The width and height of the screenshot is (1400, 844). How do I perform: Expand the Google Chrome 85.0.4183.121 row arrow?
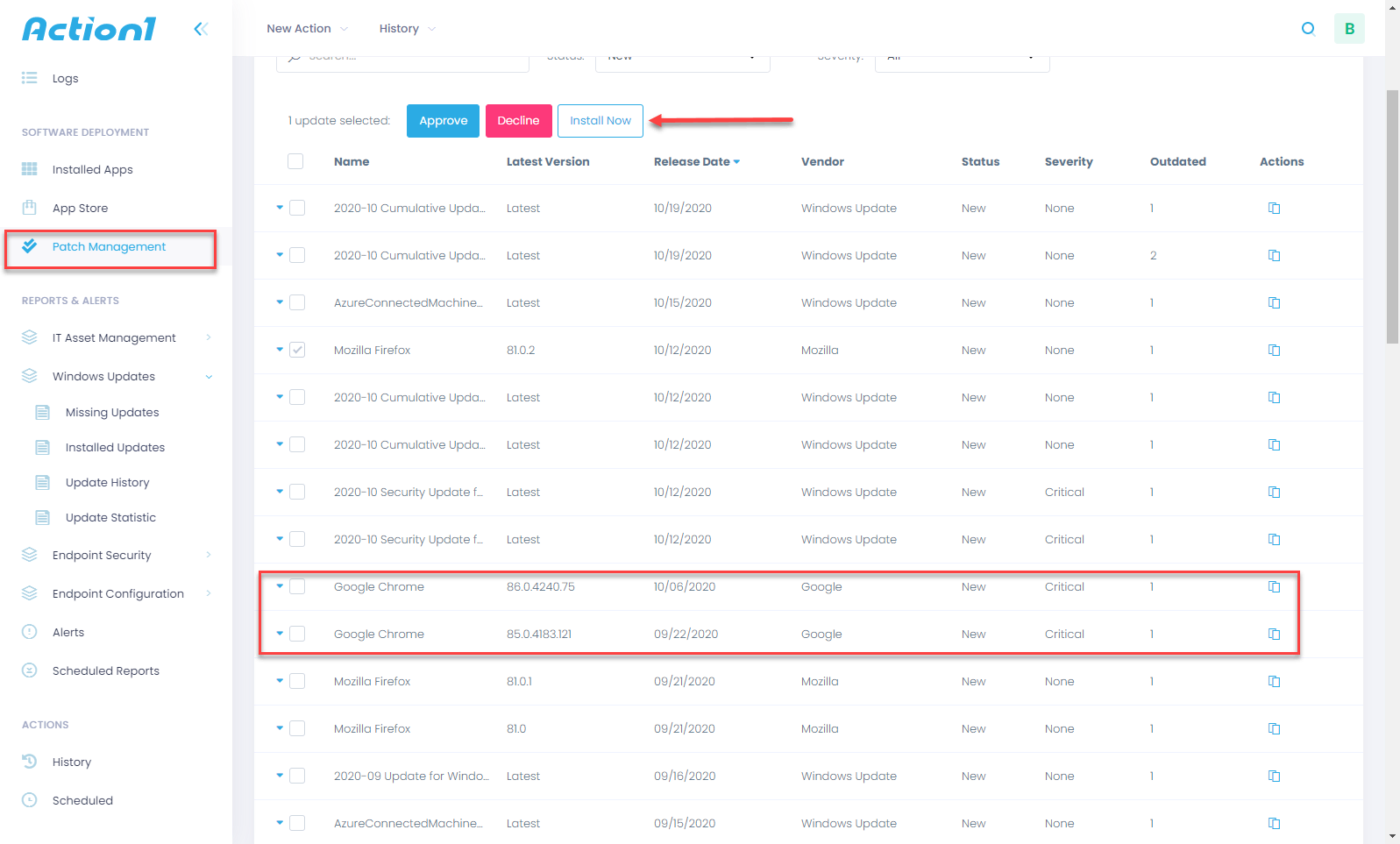(x=280, y=633)
